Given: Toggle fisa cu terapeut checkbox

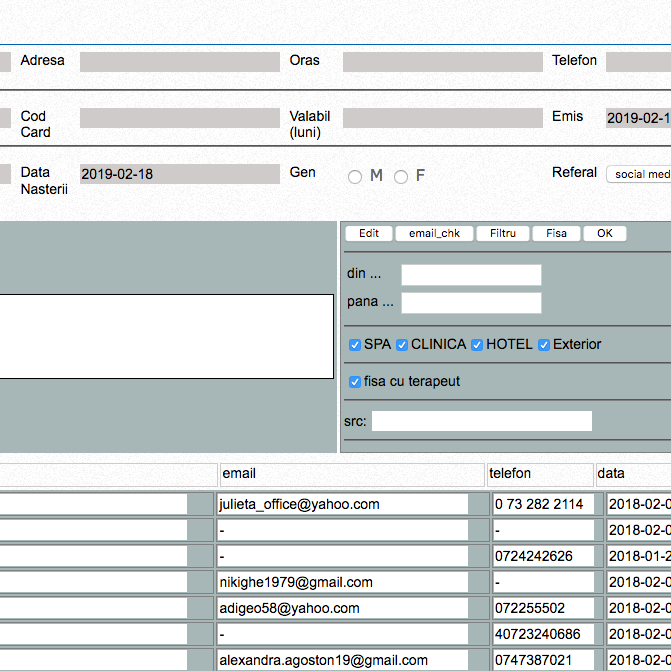Looking at the screenshot, I should tap(355, 382).
